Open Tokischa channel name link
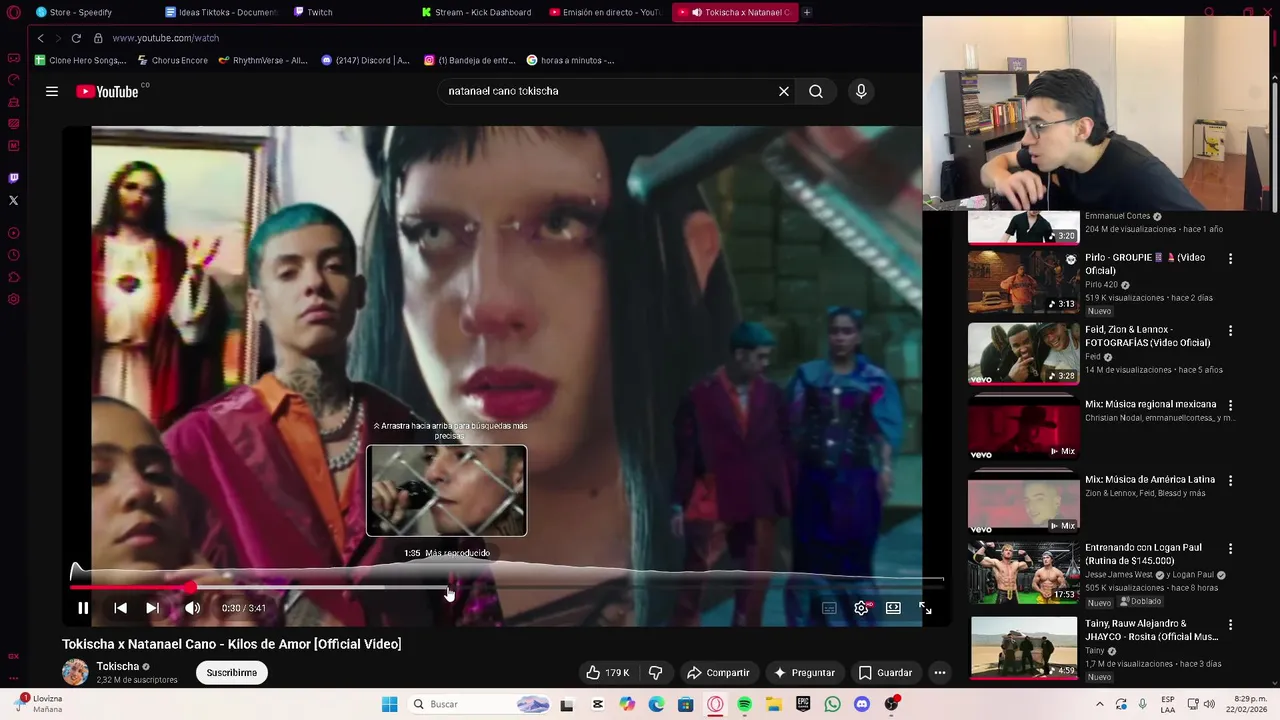The width and height of the screenshot is (1280, 720). click(x=118, y=666)
